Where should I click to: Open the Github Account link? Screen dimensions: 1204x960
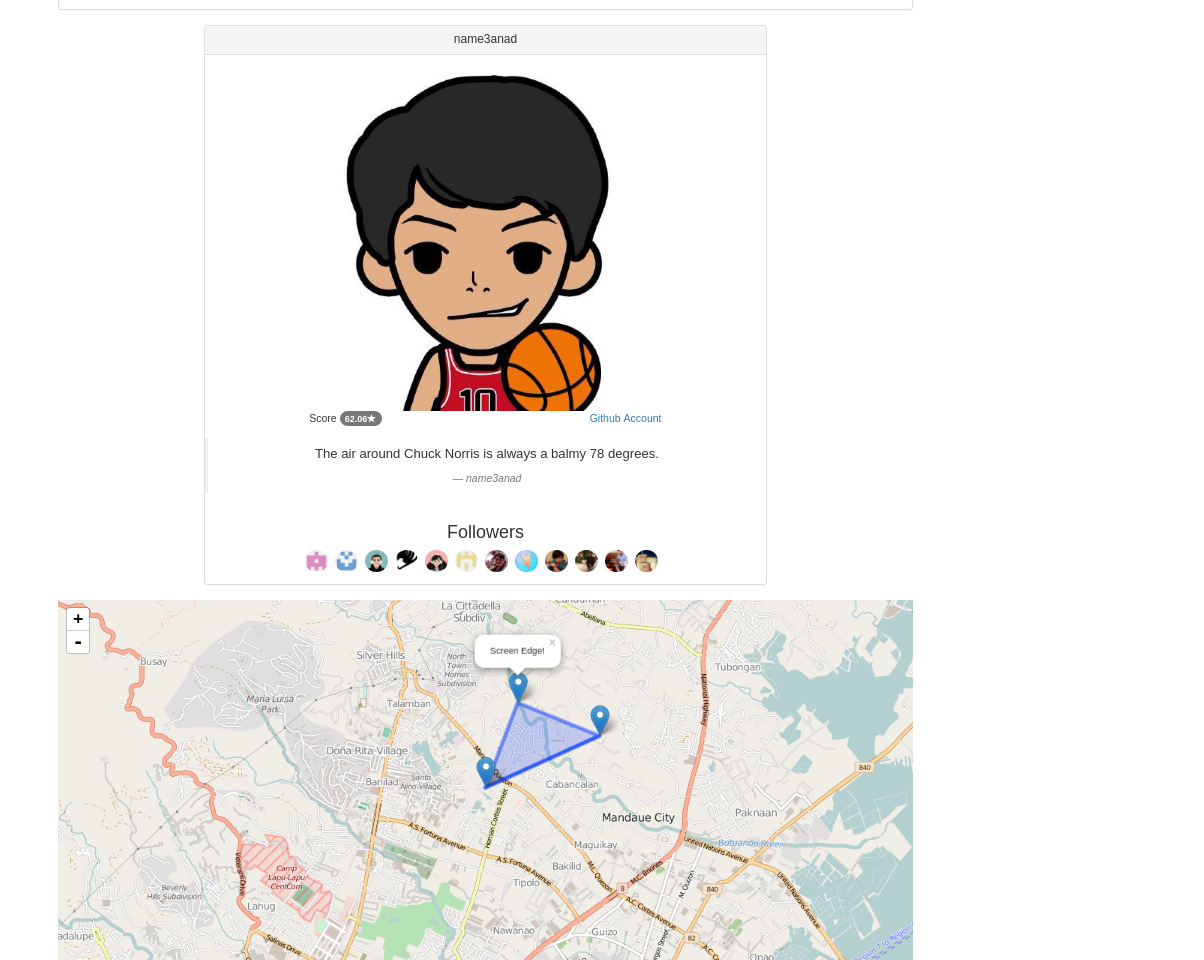(x=625, y=418)
